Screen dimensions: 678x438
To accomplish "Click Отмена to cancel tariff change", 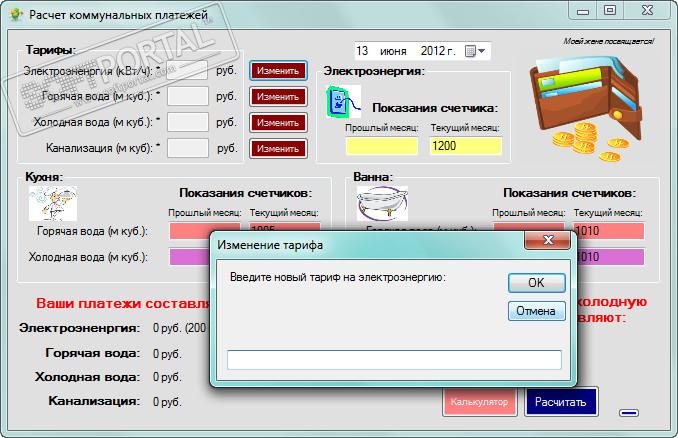I will (536, 311).
